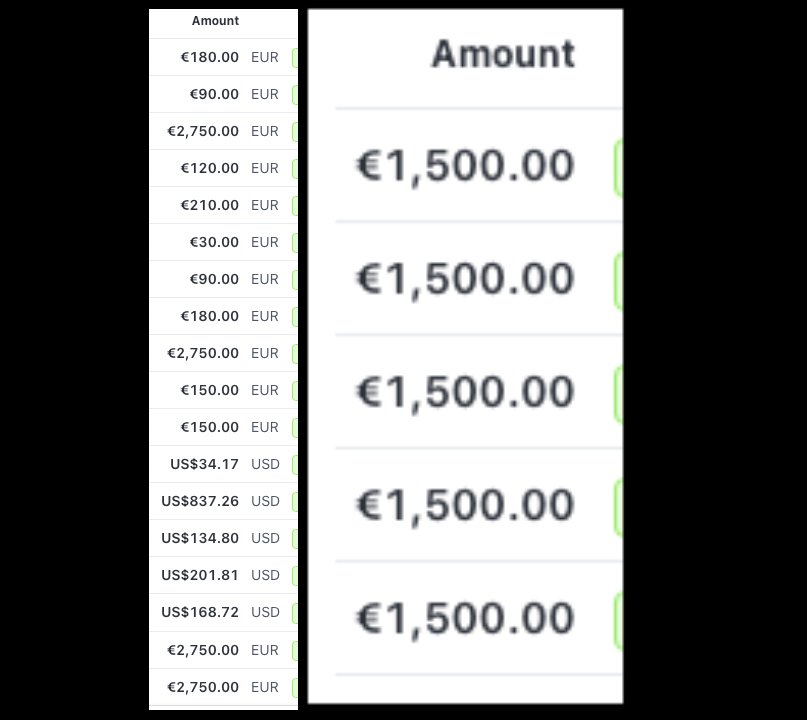Click the large Amount header above €1,500.00

(x=503, y=54)
